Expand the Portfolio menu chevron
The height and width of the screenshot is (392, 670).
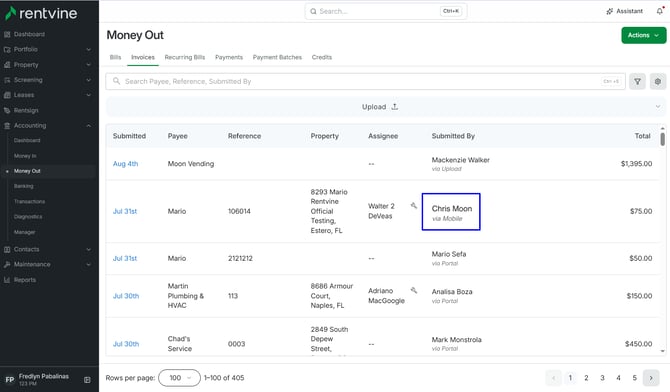(88, 50)
